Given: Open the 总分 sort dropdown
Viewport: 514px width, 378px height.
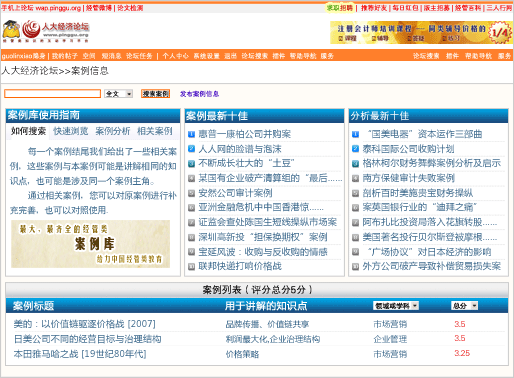Looking at the screenshot, I should tap(464, 306).
